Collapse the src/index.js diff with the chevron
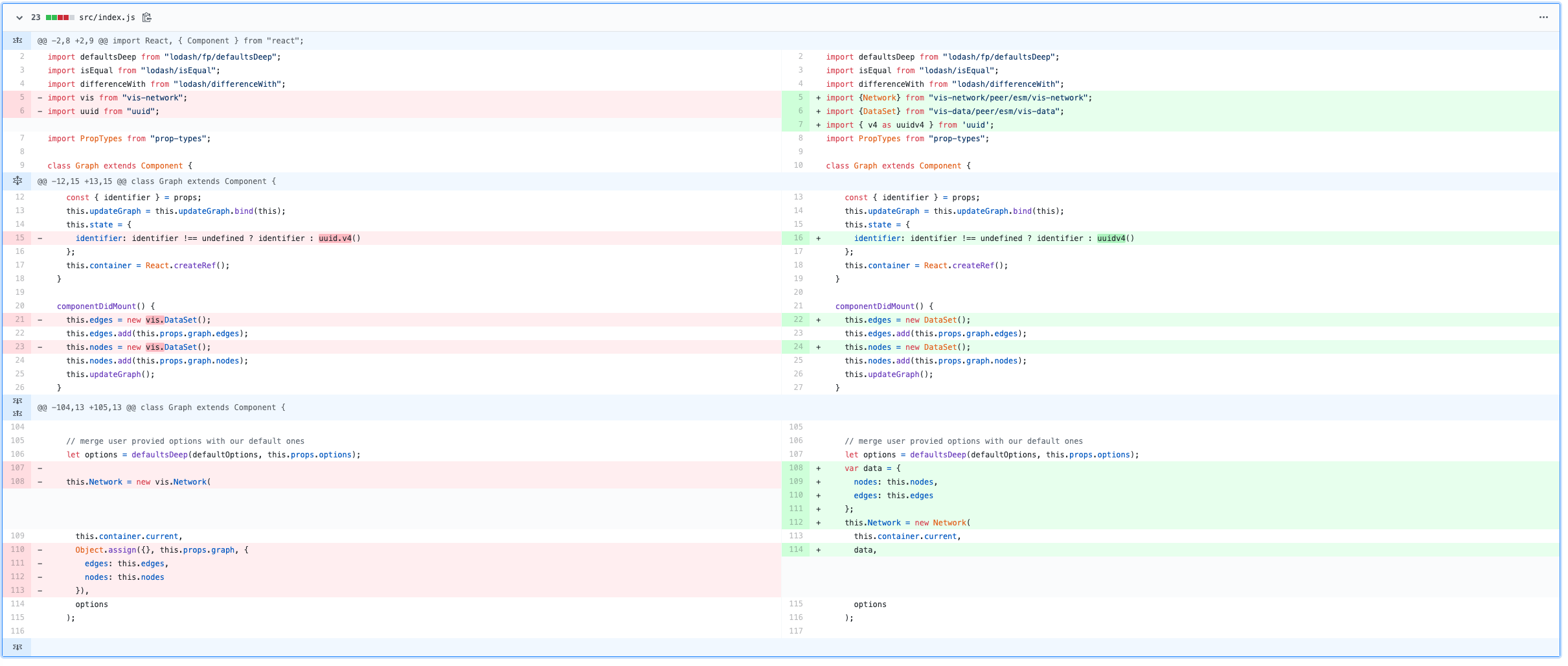Viewport: 1568px width, 666px height. tap(19, 17)
